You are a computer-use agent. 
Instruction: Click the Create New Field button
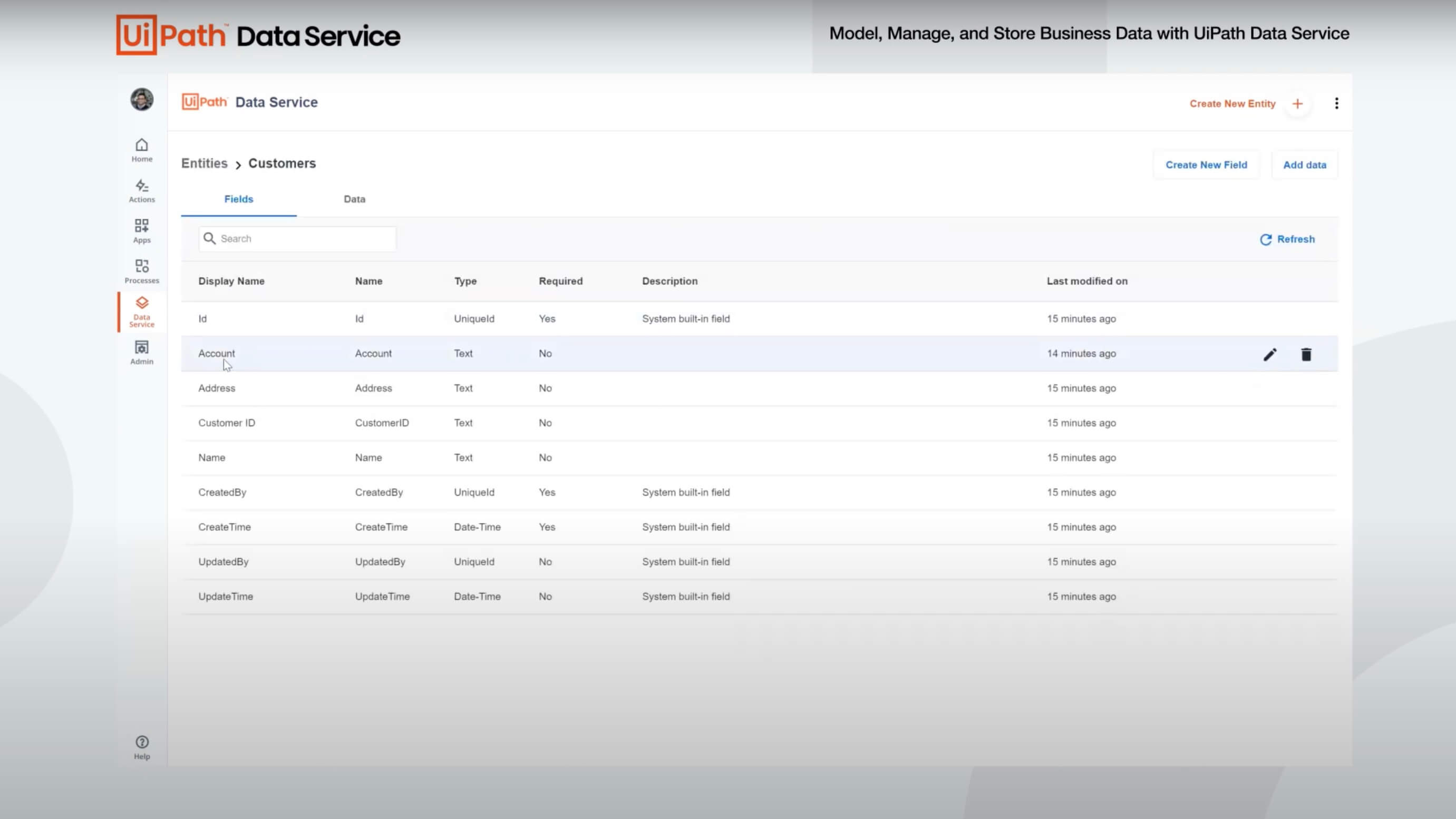tap(1206, 165)
